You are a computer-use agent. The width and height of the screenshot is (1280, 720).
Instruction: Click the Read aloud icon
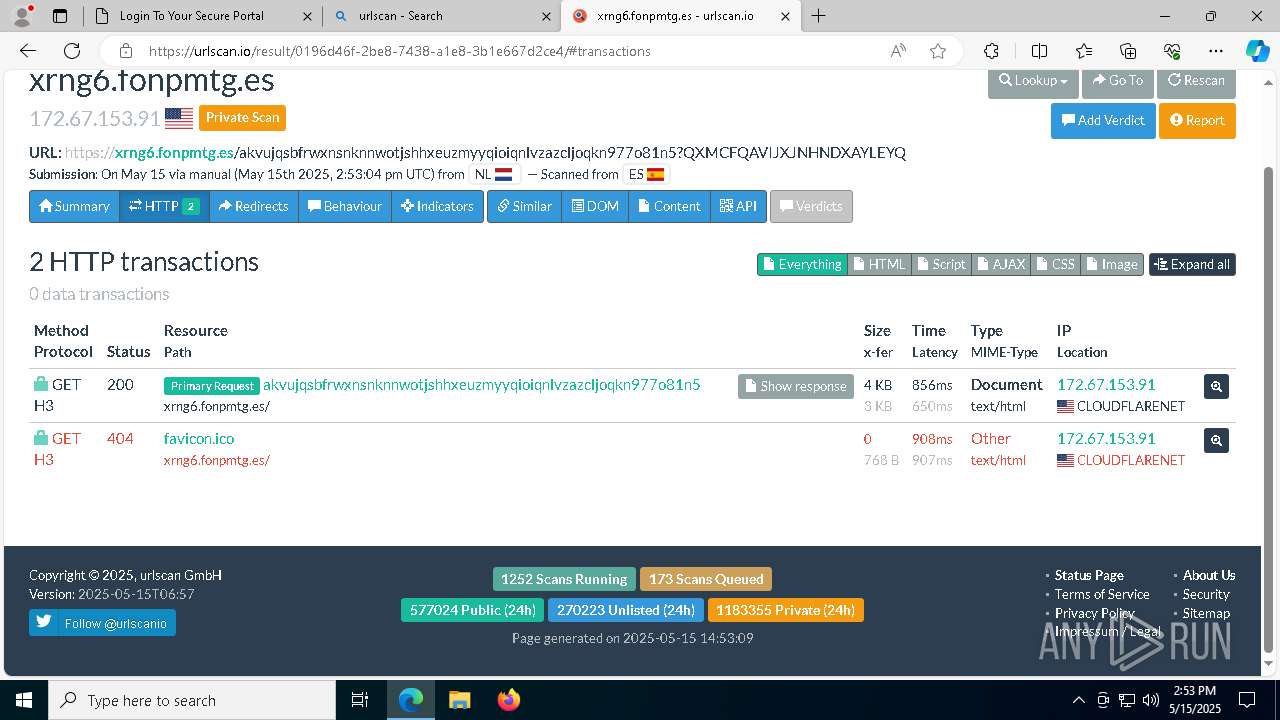(898, 51)
